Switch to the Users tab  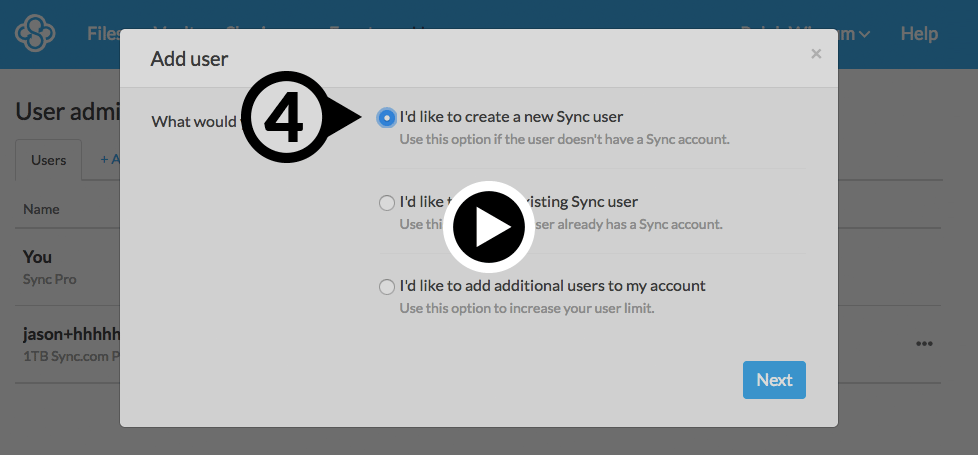pos(49,160)
